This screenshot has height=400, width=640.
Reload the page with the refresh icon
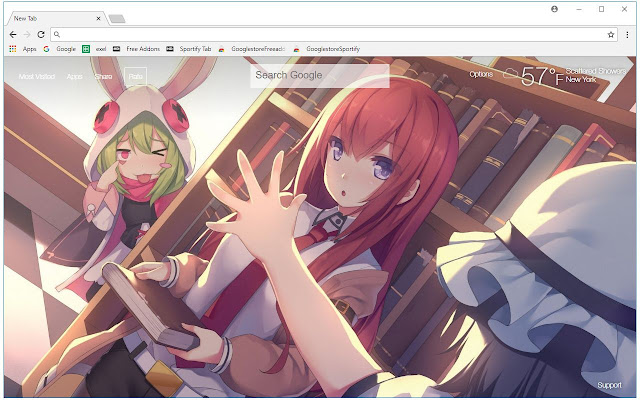pos(41,35)
